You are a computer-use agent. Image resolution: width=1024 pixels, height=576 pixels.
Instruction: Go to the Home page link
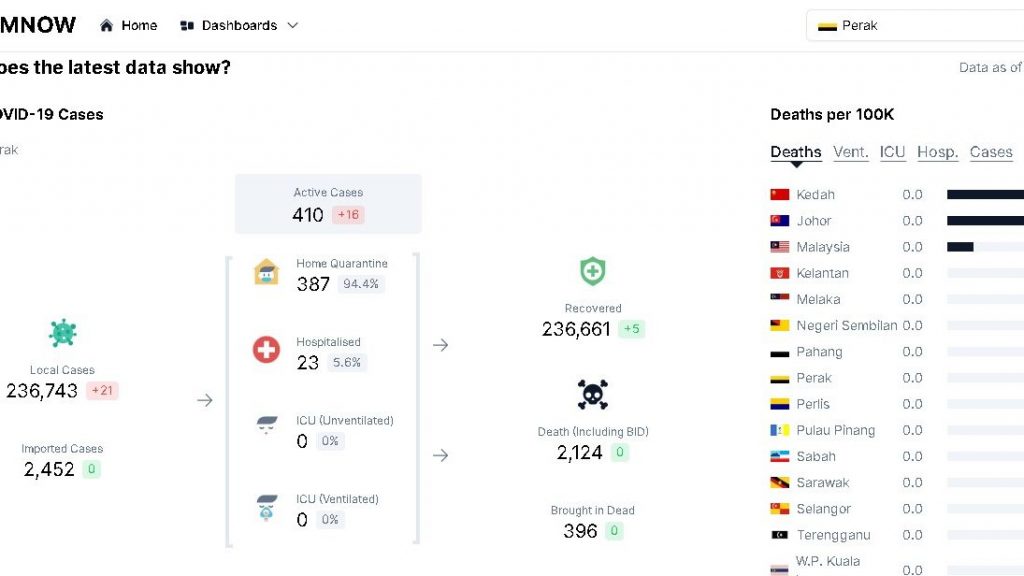click(139, 26)
